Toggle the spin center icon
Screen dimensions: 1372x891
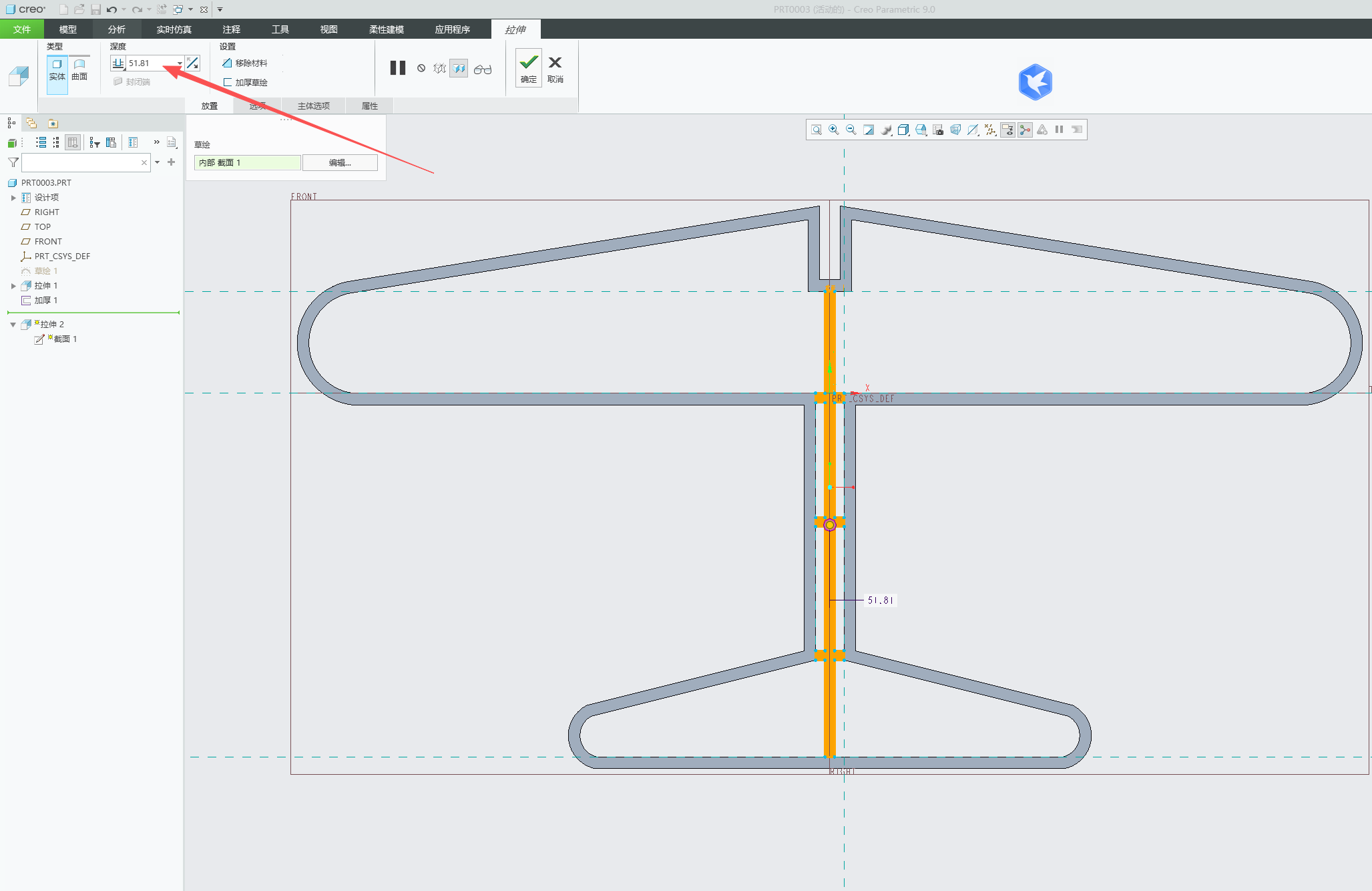point(1025,130)
